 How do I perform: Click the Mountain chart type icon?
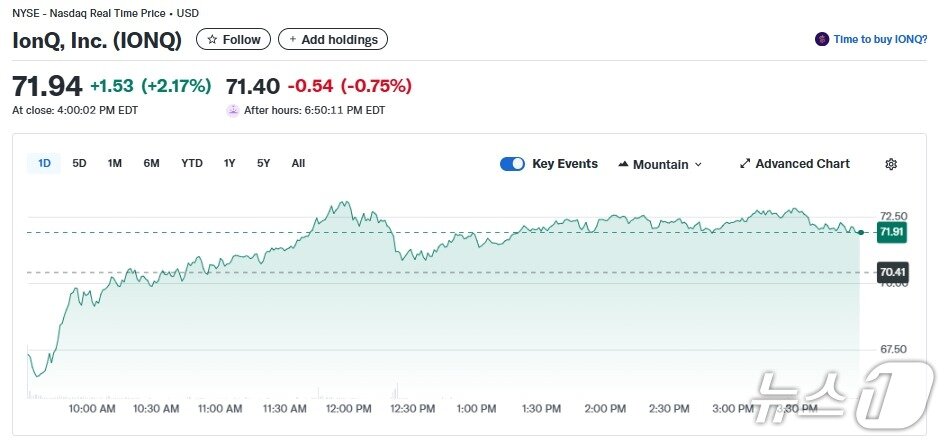[623, 164]
